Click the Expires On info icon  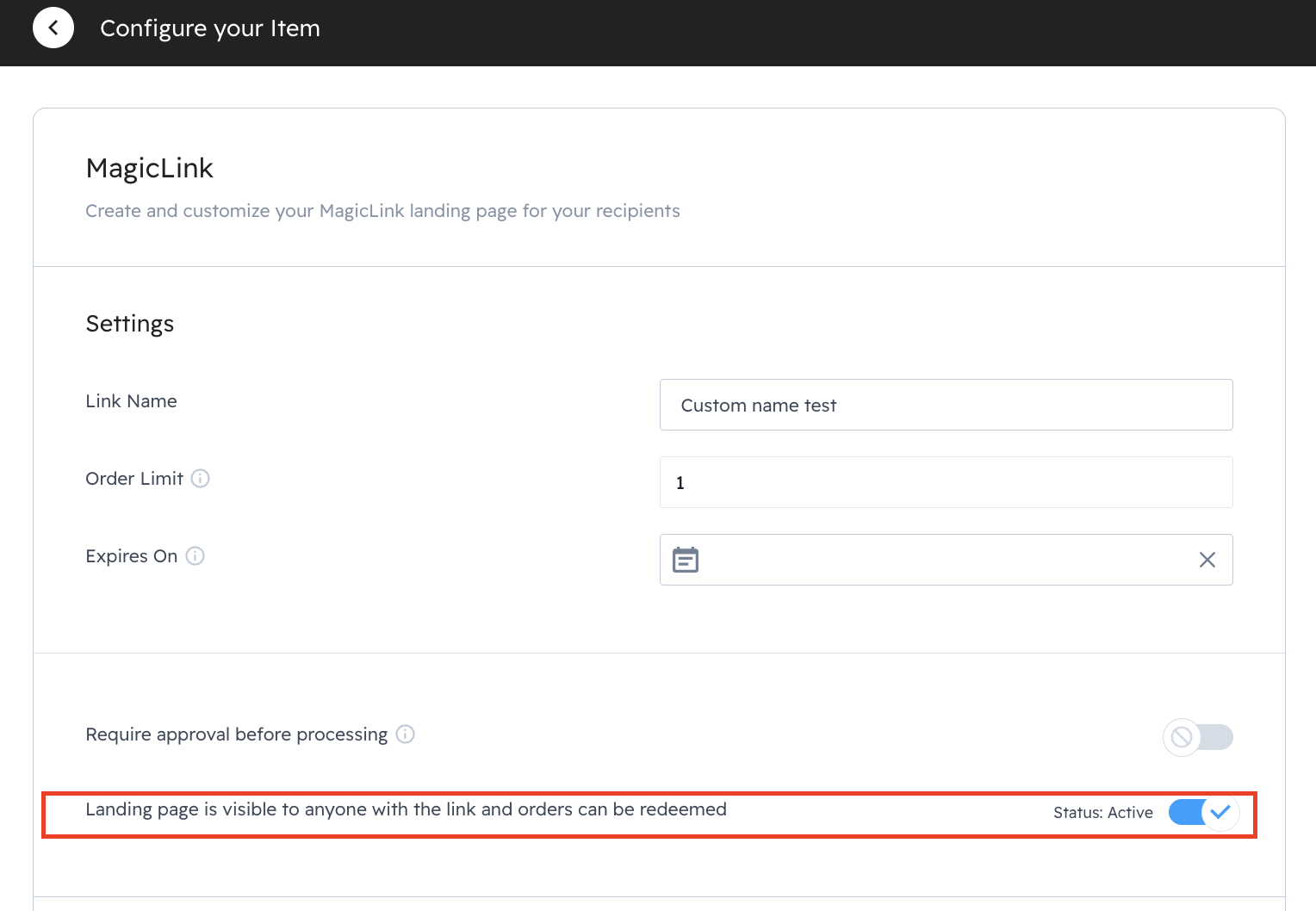click(195, 556)
